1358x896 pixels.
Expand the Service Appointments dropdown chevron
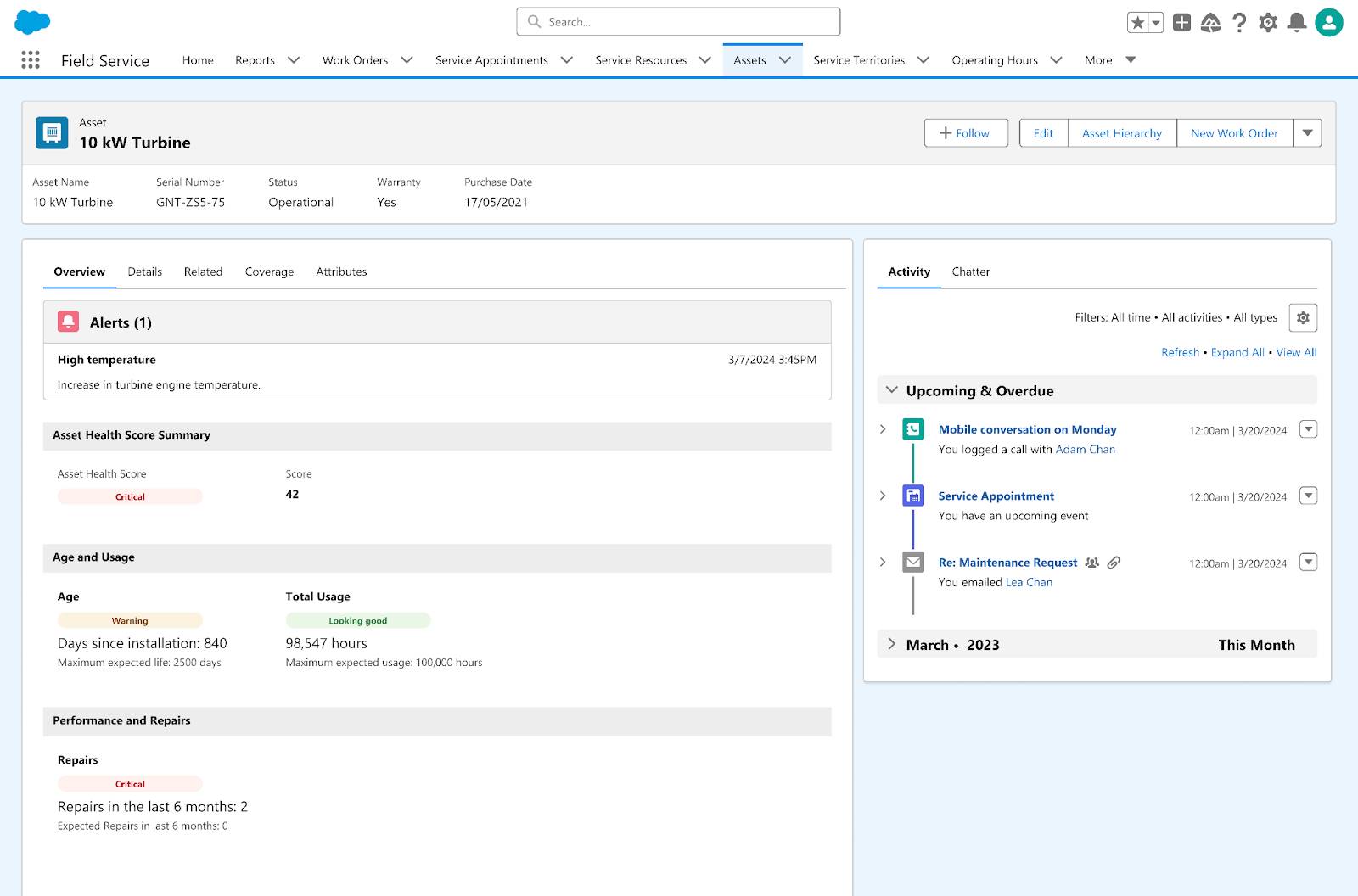567,60
